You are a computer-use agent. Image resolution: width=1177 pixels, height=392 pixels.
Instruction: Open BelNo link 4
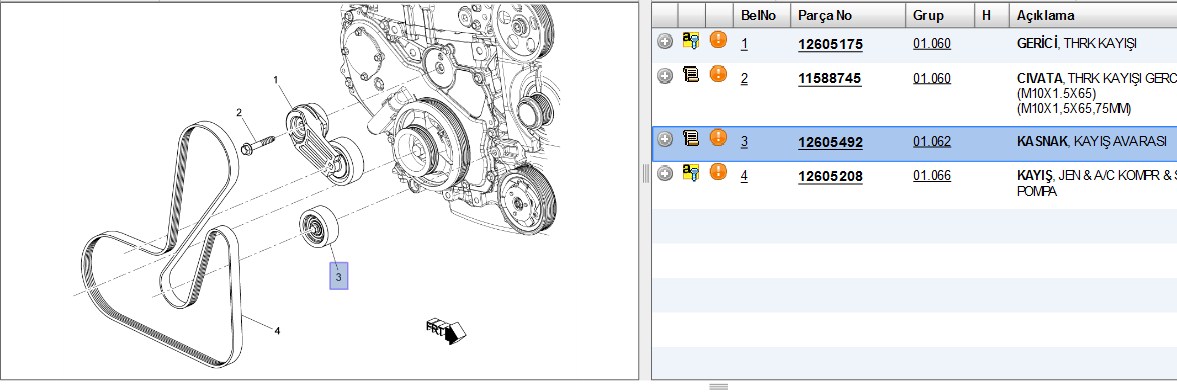point(744,176)
